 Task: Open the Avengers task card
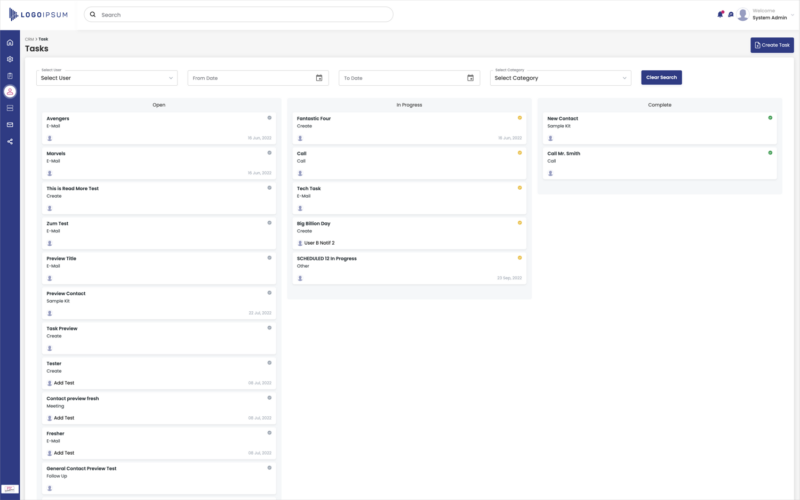150,128
